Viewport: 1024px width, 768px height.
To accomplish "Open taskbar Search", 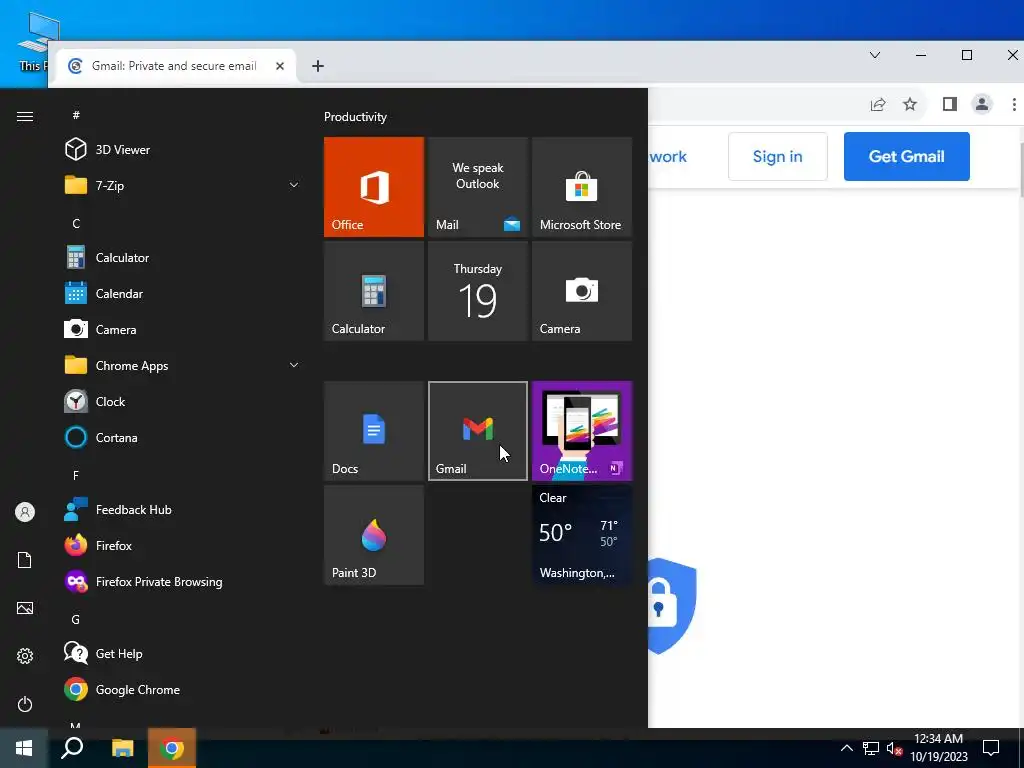I will [x=72, y=748].
